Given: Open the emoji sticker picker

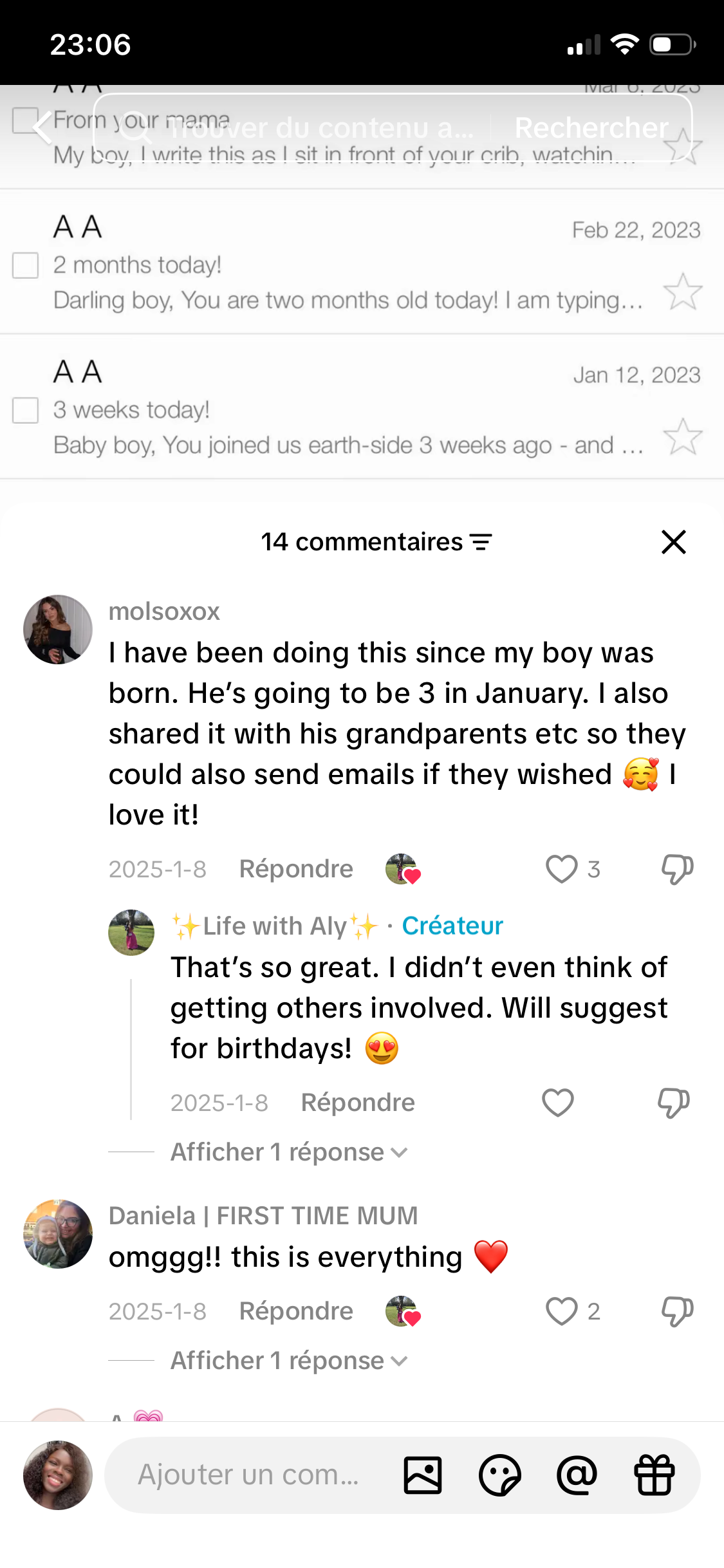Looking at the screenshot, I should [x=500, y=1475].
